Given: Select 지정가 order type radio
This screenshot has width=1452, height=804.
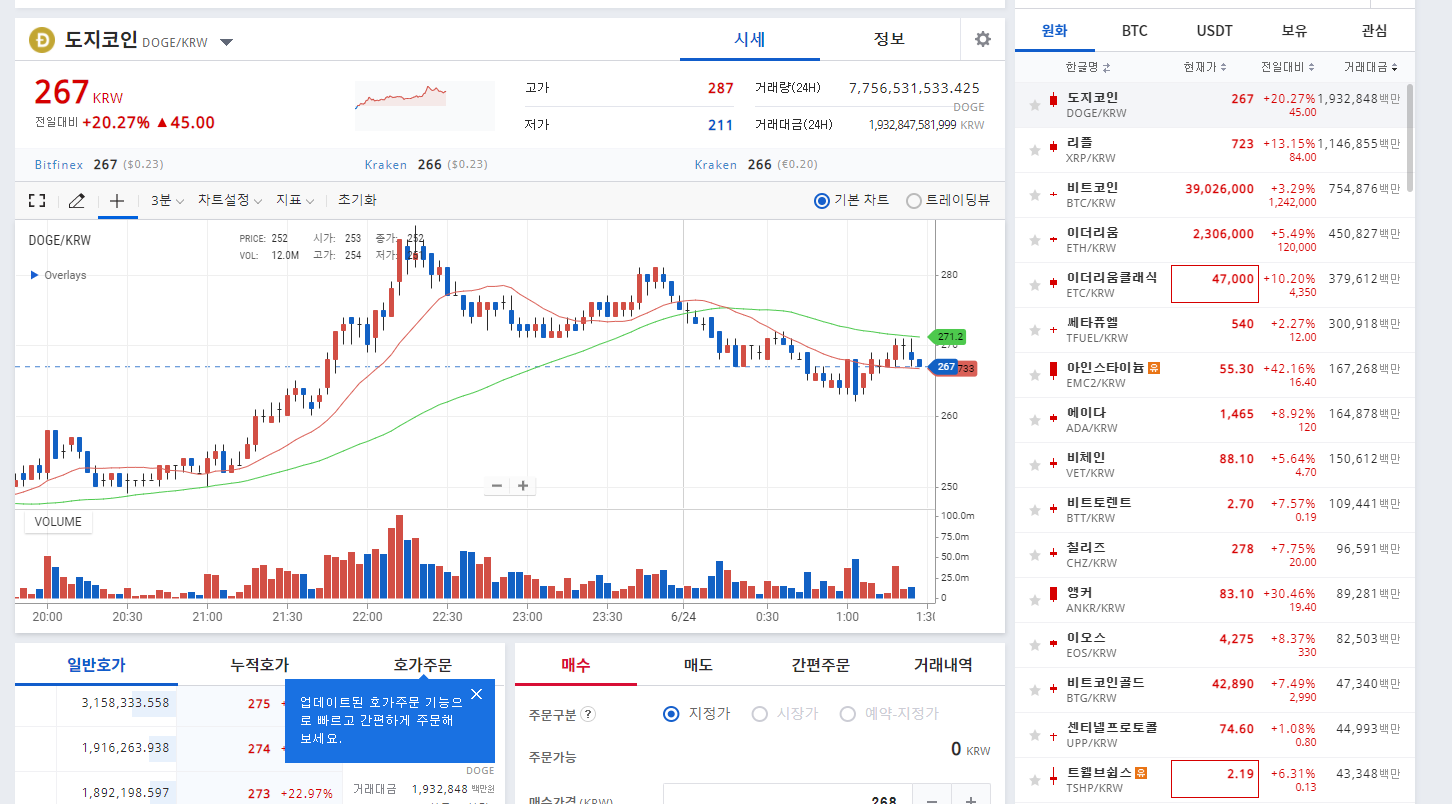Looking at the screenshot, I should (672, 714).
